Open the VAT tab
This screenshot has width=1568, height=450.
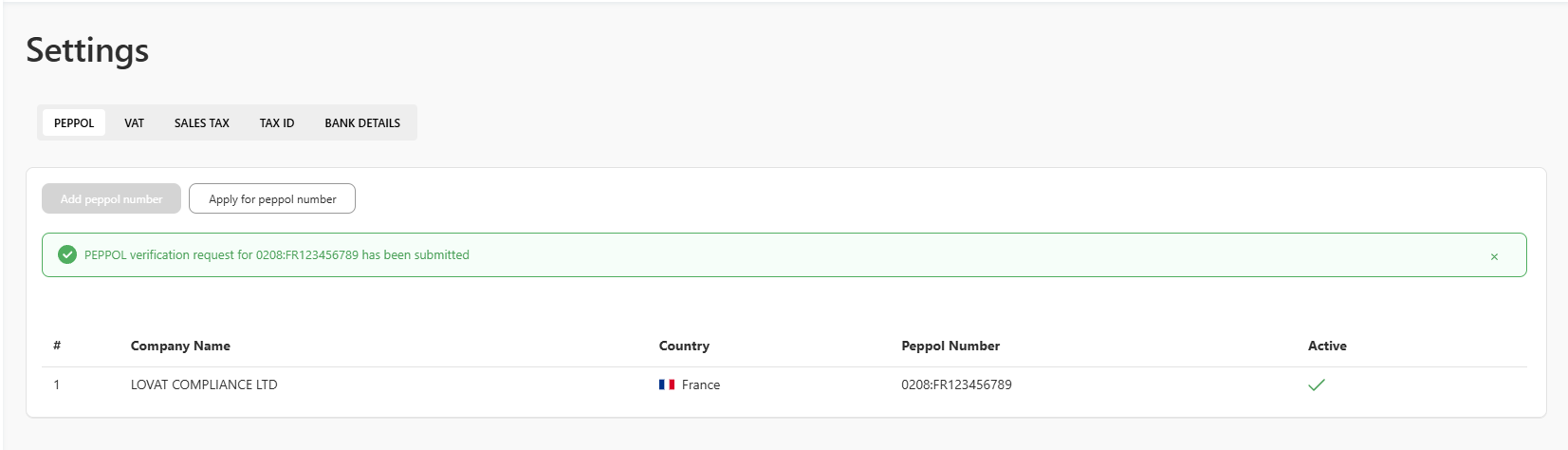click(x=134, y=122)
